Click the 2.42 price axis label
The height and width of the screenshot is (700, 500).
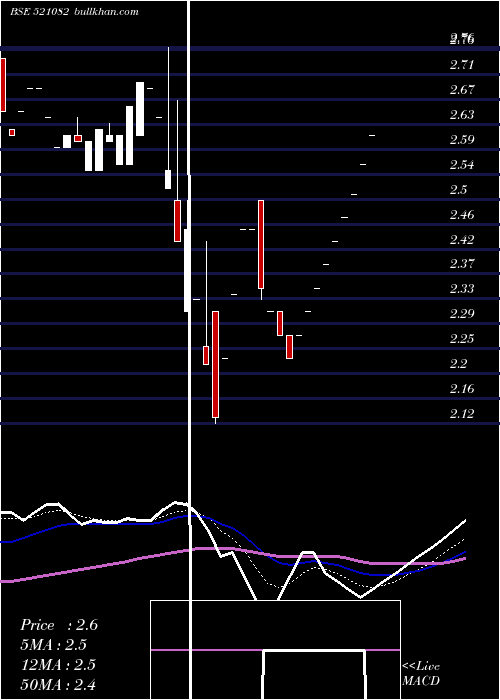[x=462, y=240]
